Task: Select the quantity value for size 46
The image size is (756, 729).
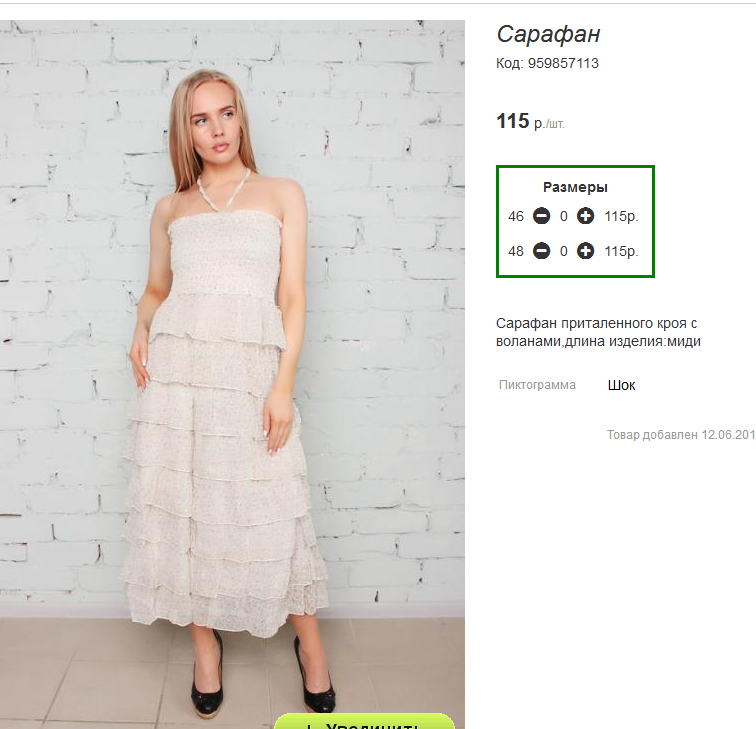Action: [x=564, y=216]
